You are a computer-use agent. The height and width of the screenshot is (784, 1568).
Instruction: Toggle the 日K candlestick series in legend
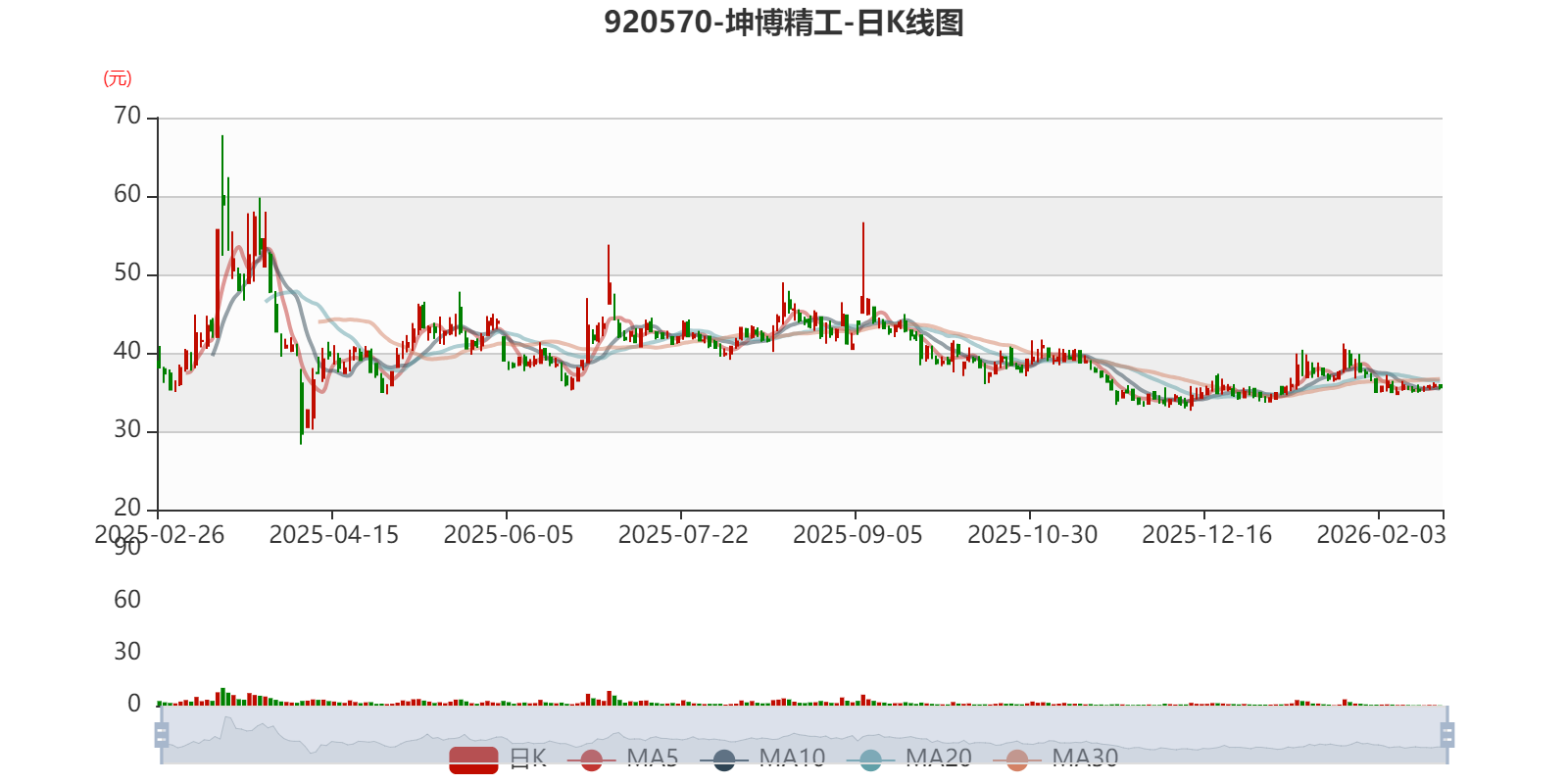click(x=498, y=759)
